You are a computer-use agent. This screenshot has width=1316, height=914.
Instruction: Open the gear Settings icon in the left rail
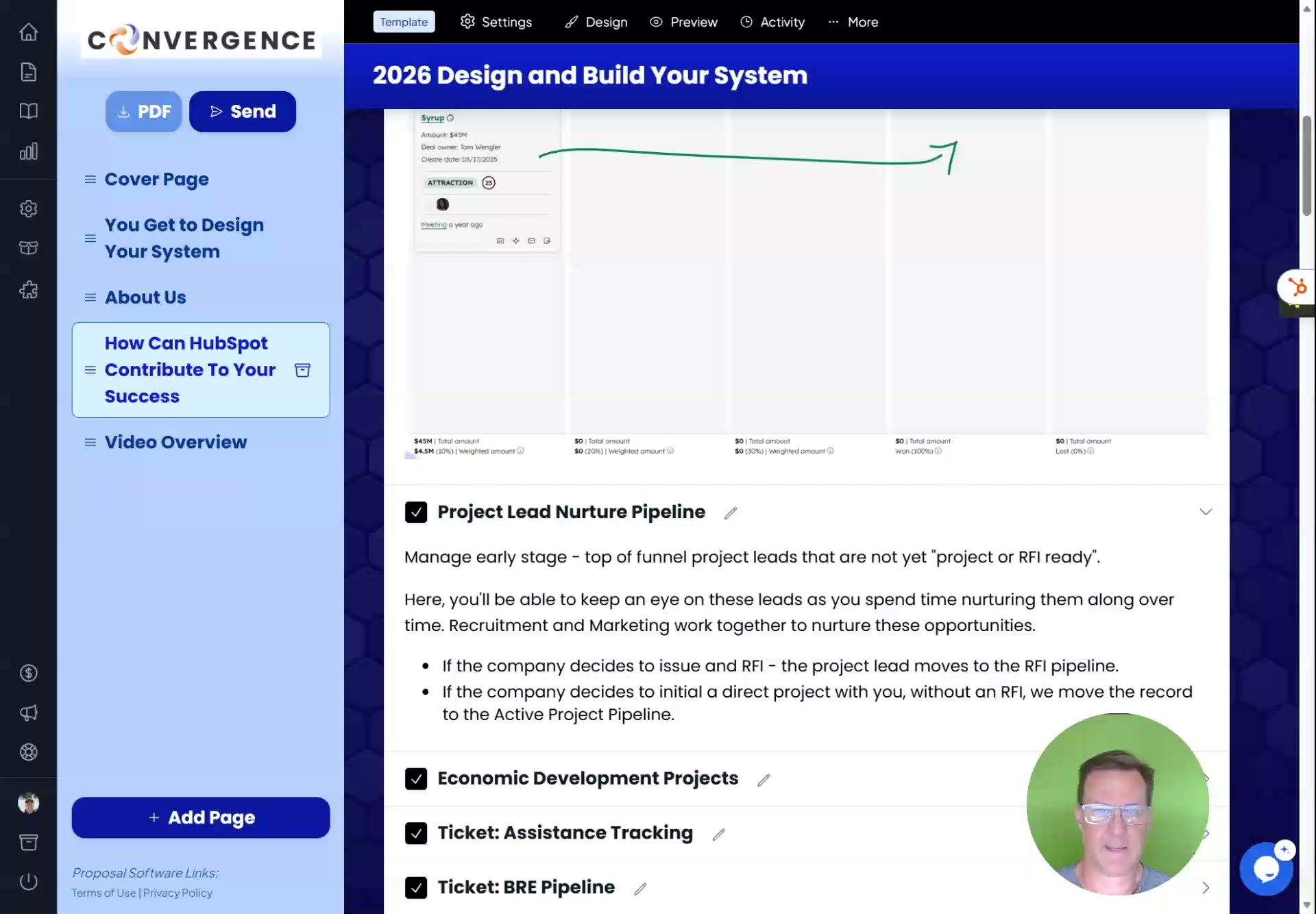click(x=28, y=208)
